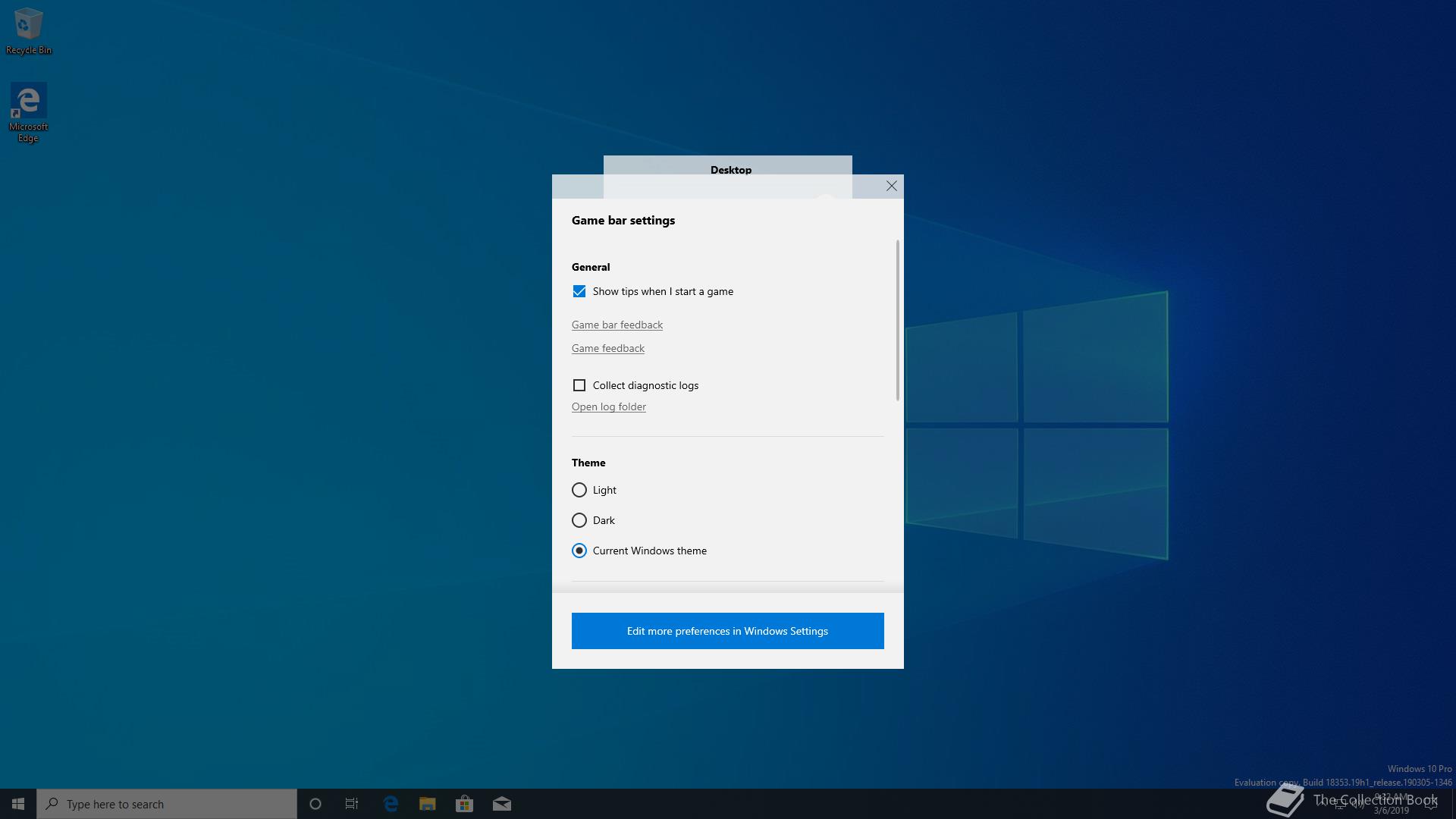
Task: Launch Edge from the taskbar
Action: [391, 804]
